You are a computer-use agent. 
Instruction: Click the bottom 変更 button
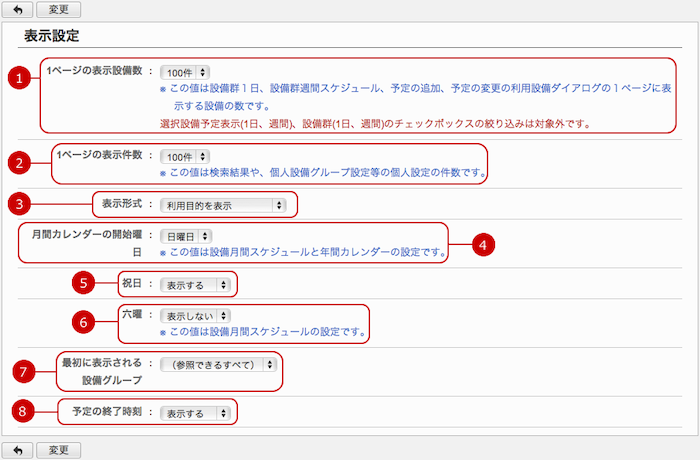click(x=58, y=450)
